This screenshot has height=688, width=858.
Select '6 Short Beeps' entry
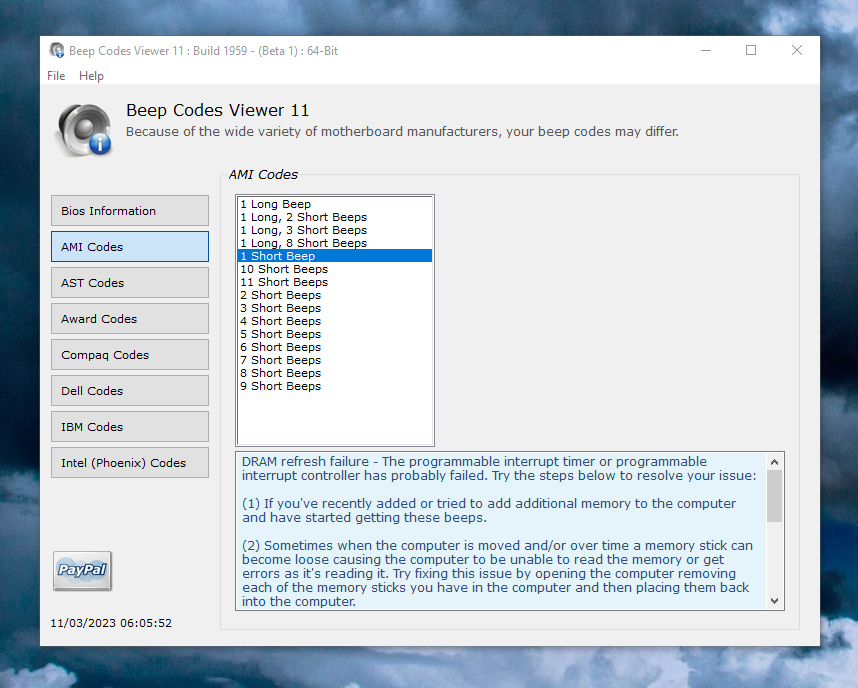335,347
